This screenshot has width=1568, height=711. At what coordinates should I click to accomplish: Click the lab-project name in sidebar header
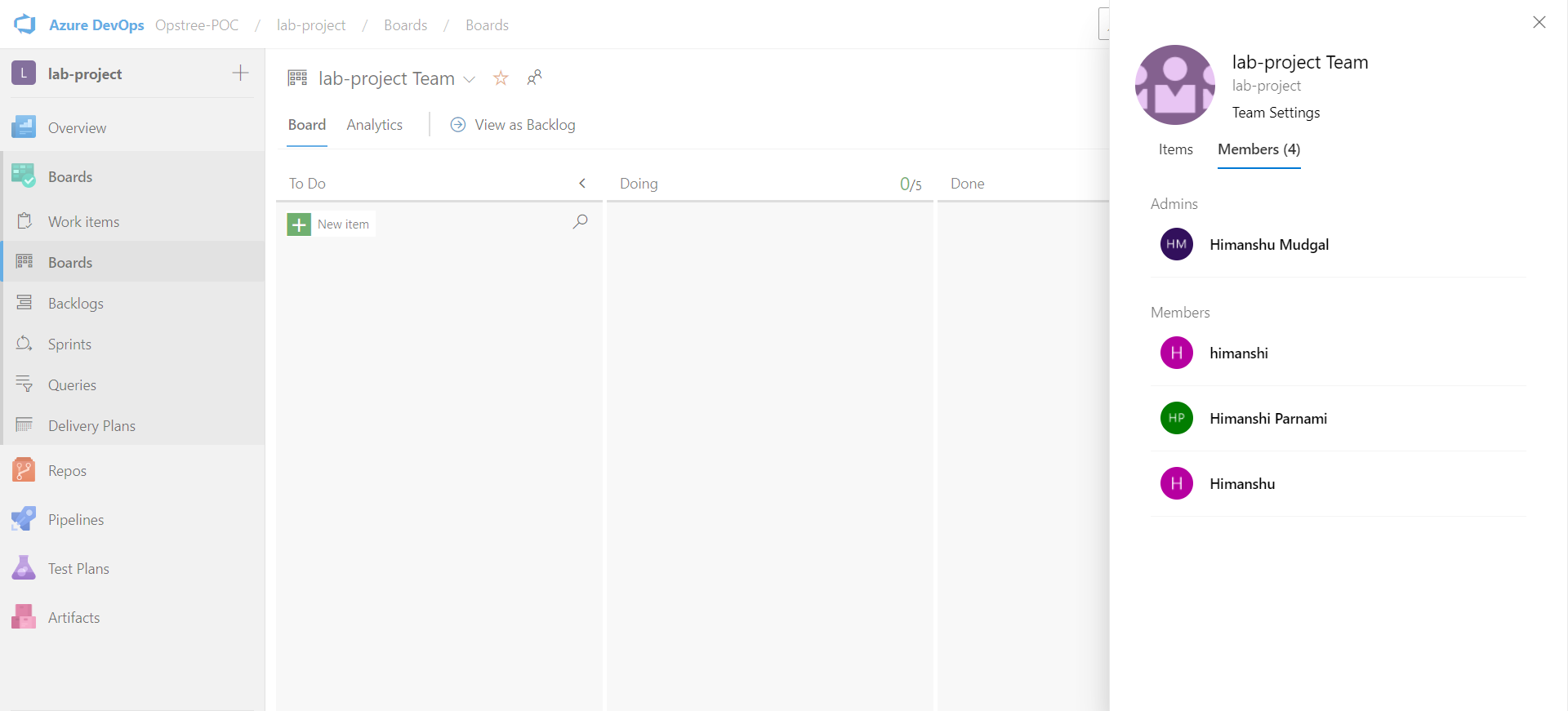point(85,73)
